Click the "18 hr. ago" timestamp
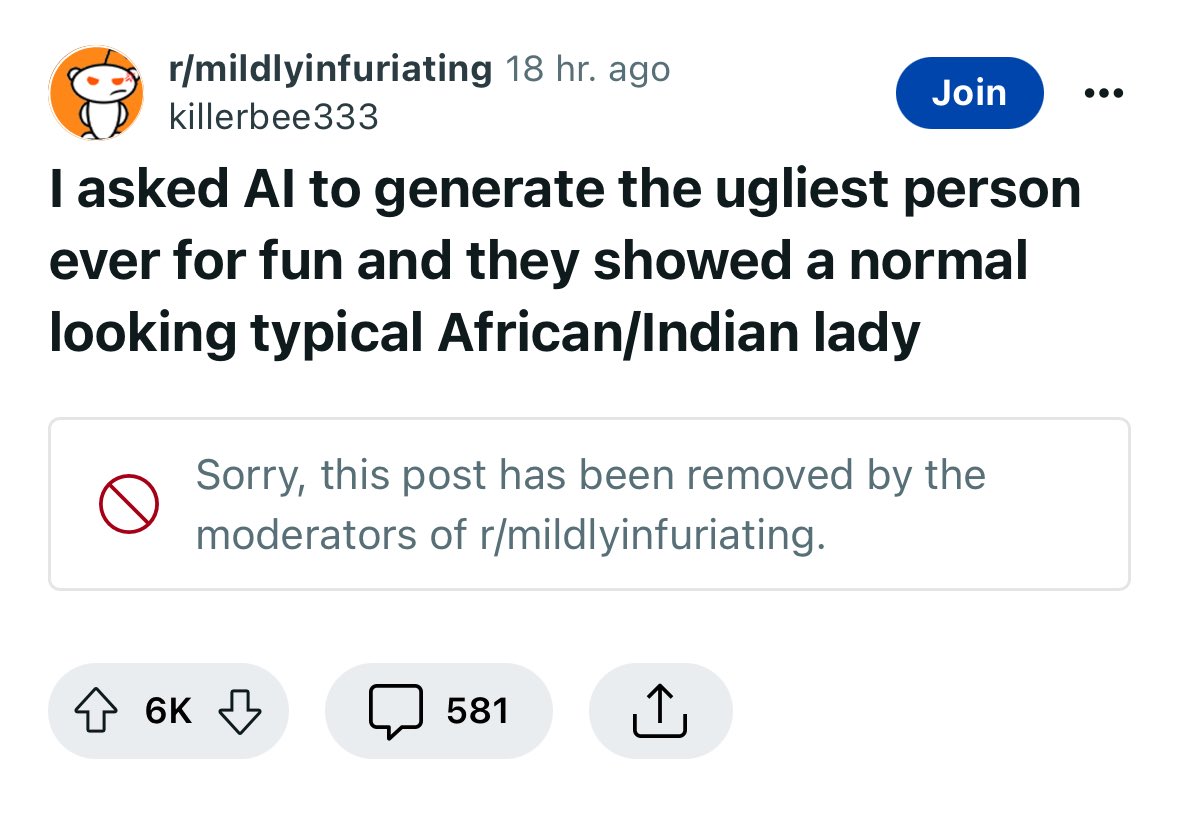Image resolution: width=1179 pixels, height=815 pixels. [x=588, y=69]
